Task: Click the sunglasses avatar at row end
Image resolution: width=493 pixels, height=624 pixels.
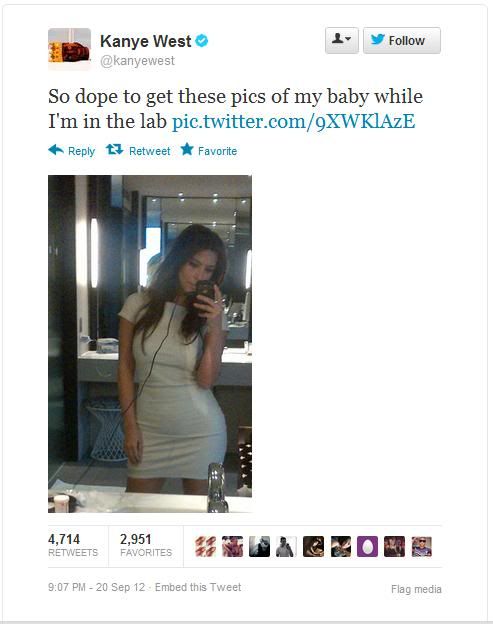Action: tap(421, 546)
